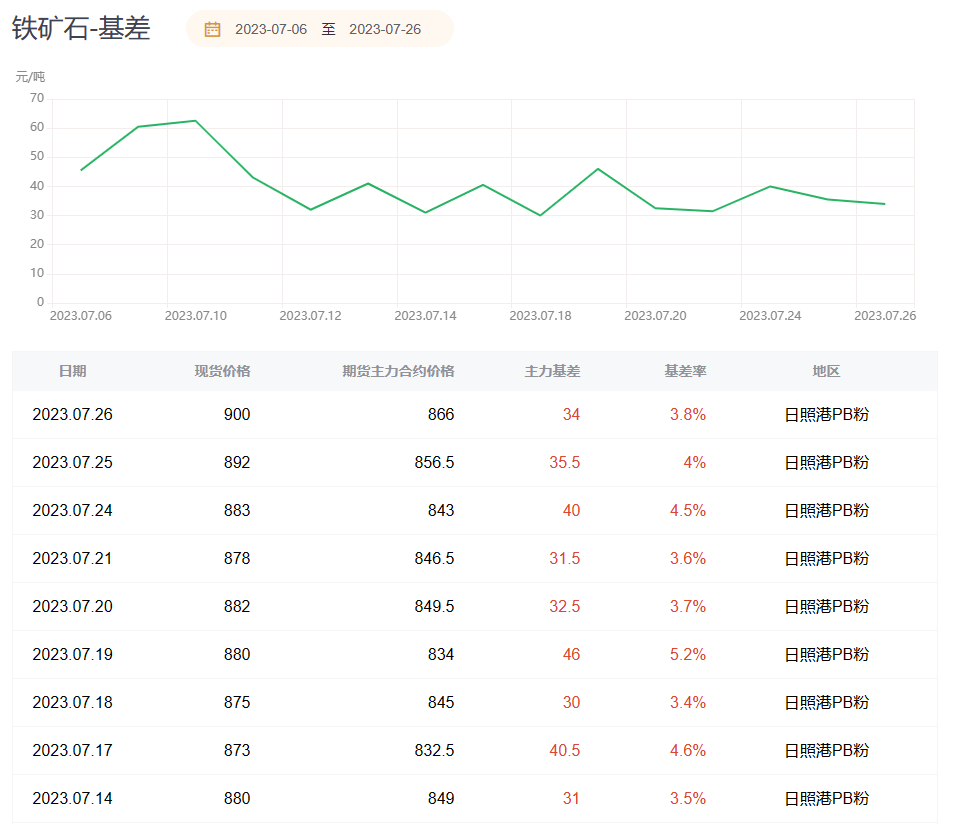
Task: Click 日照港PB粉 in 2023.07.19 row
Action: (x=826, y=655)
